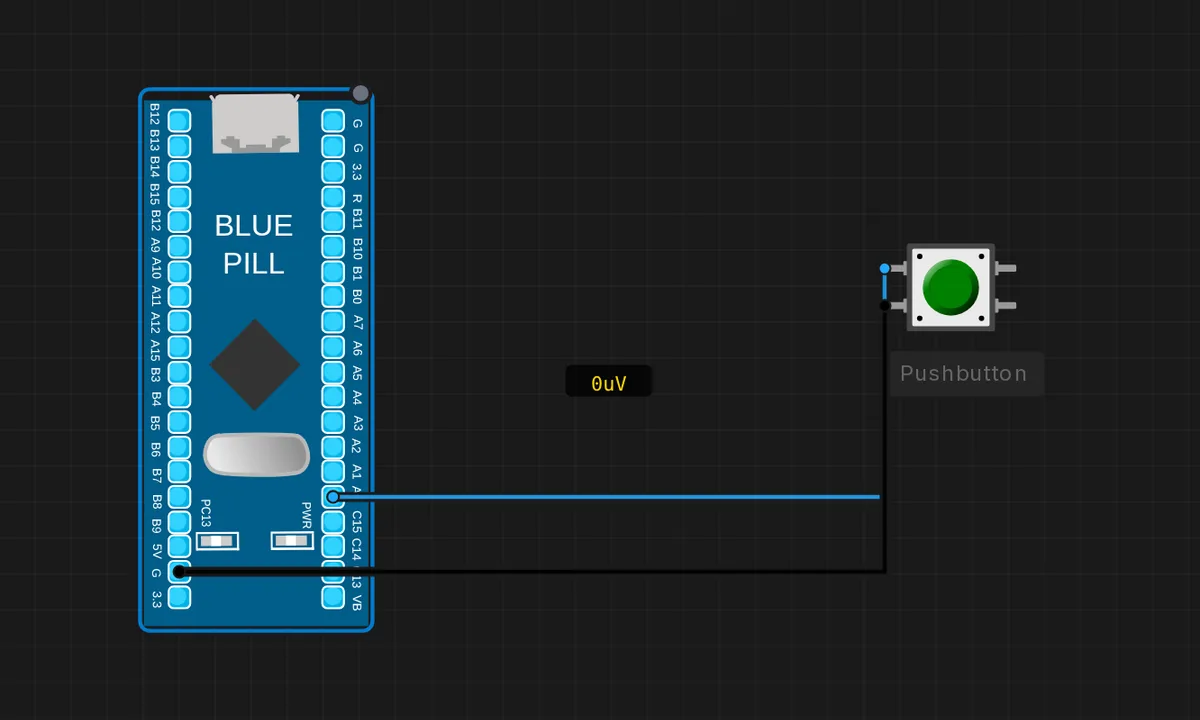Image resolution: width=1200 pixels, height=720 pixels.
Task: Click the pushbutton's lower-right lead
Action: (x=1006, y=305)
